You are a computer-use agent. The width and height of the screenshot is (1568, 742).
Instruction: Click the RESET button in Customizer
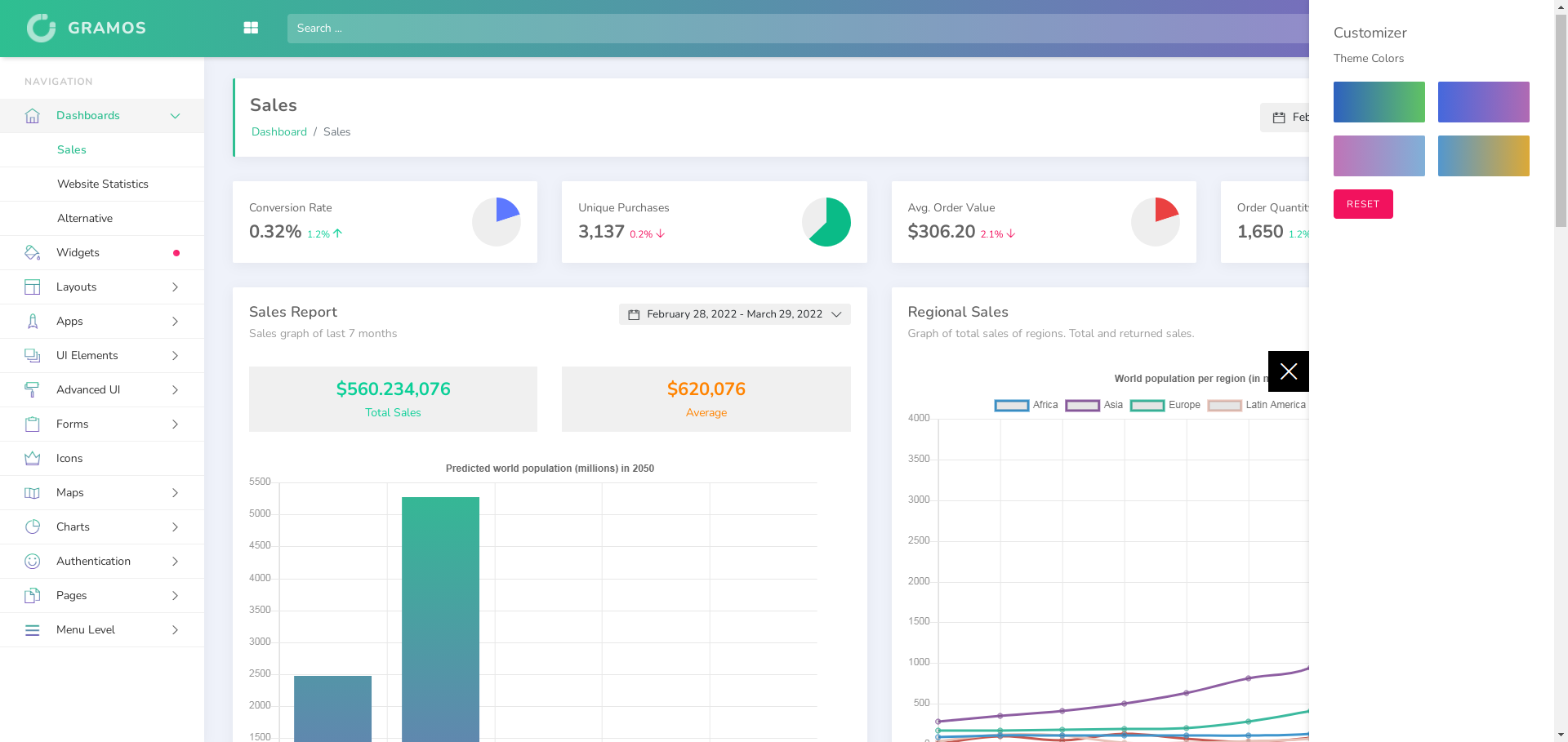pos(1363,204)
